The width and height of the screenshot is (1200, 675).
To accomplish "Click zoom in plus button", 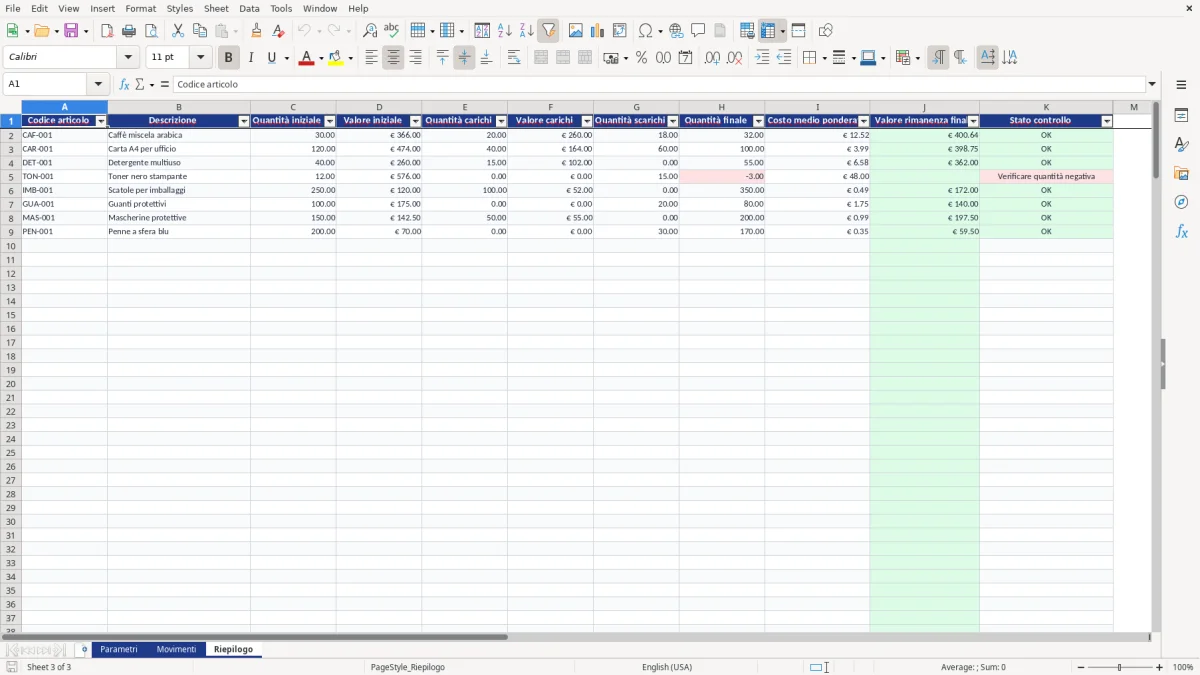I will coord(1160,667).
